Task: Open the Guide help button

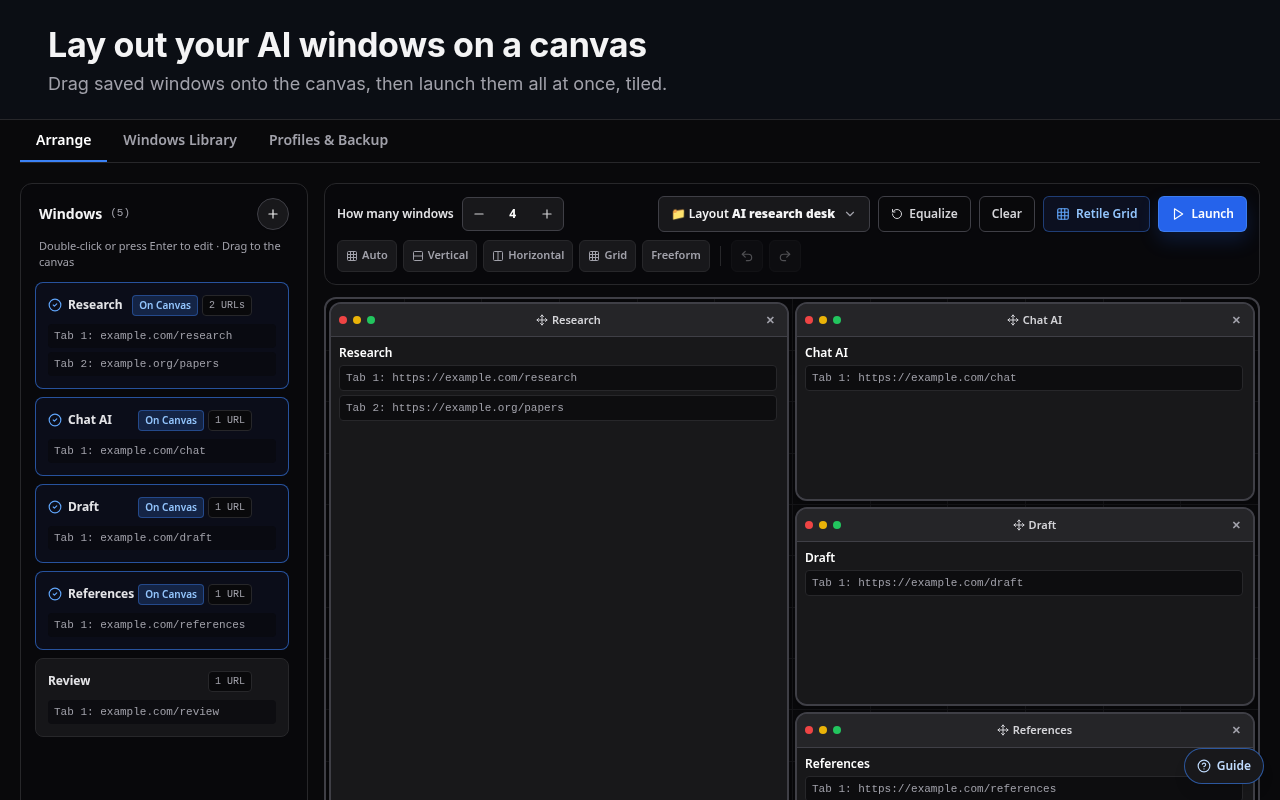Action: coord(1224,766)
